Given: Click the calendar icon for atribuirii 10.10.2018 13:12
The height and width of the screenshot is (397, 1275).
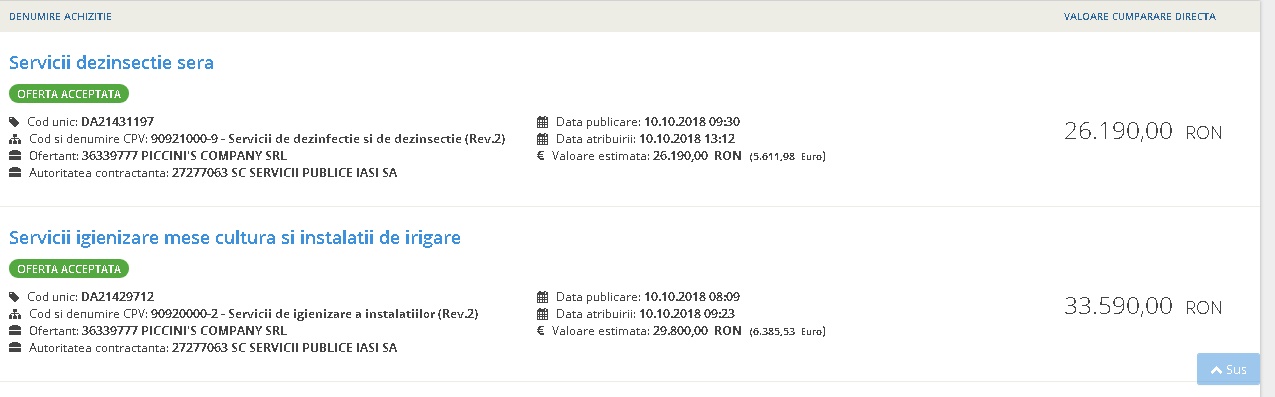Looking at the screenshot, I should (x=543, y=139).
